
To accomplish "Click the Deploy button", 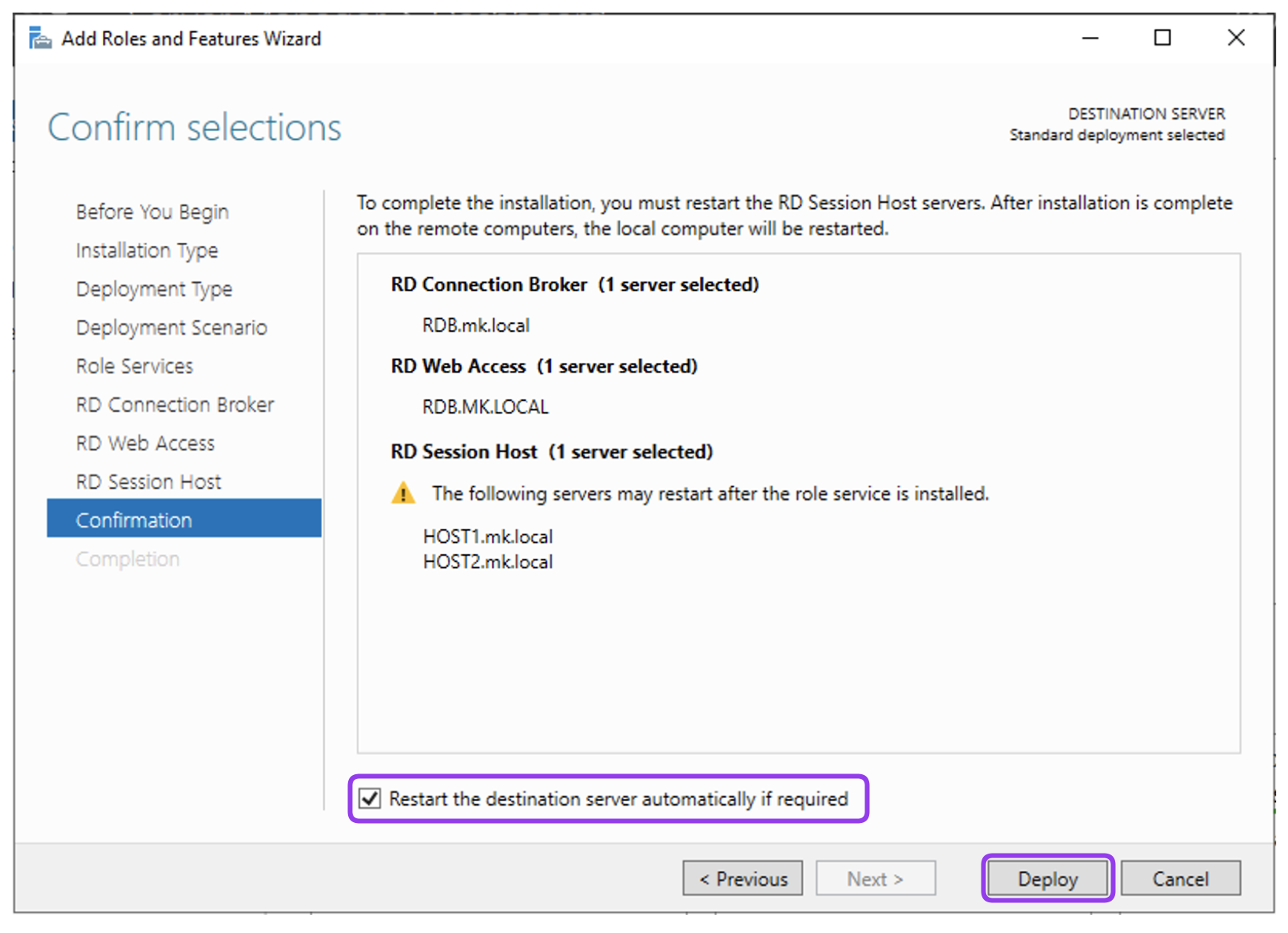I will (1048, 879).
